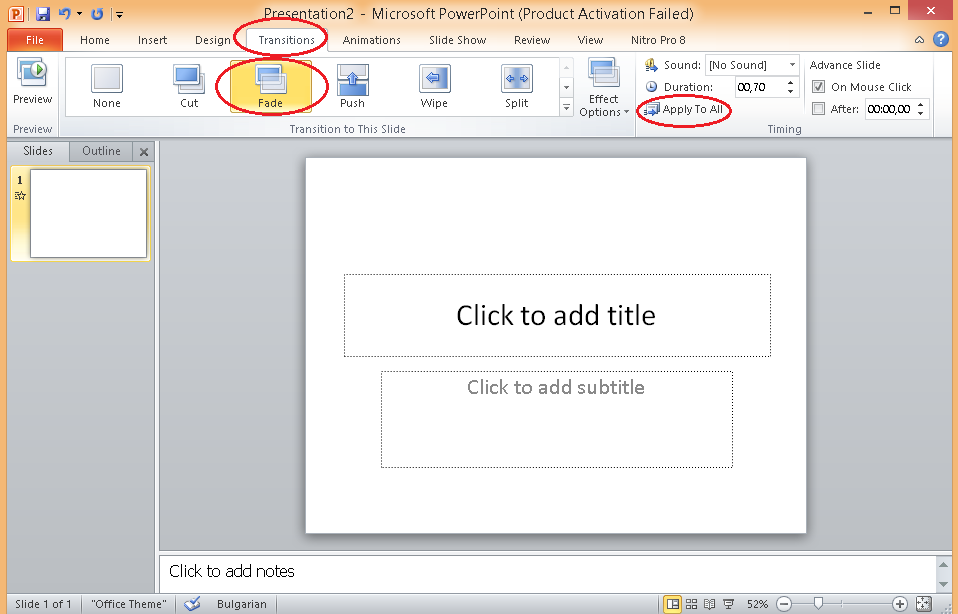Image resolution: width=958 pixels, height=614 pixels.
Task: Expand the transitions gallery More arrow
Action: click(566, 108)
